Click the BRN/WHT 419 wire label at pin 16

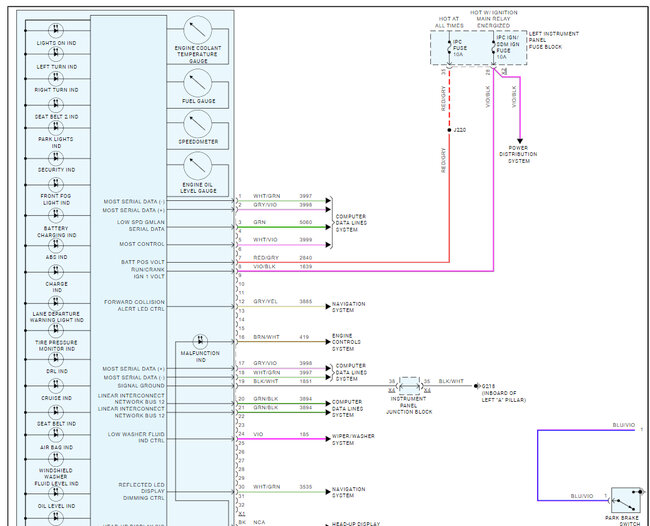pyautogui.click(x=281, y=337)
